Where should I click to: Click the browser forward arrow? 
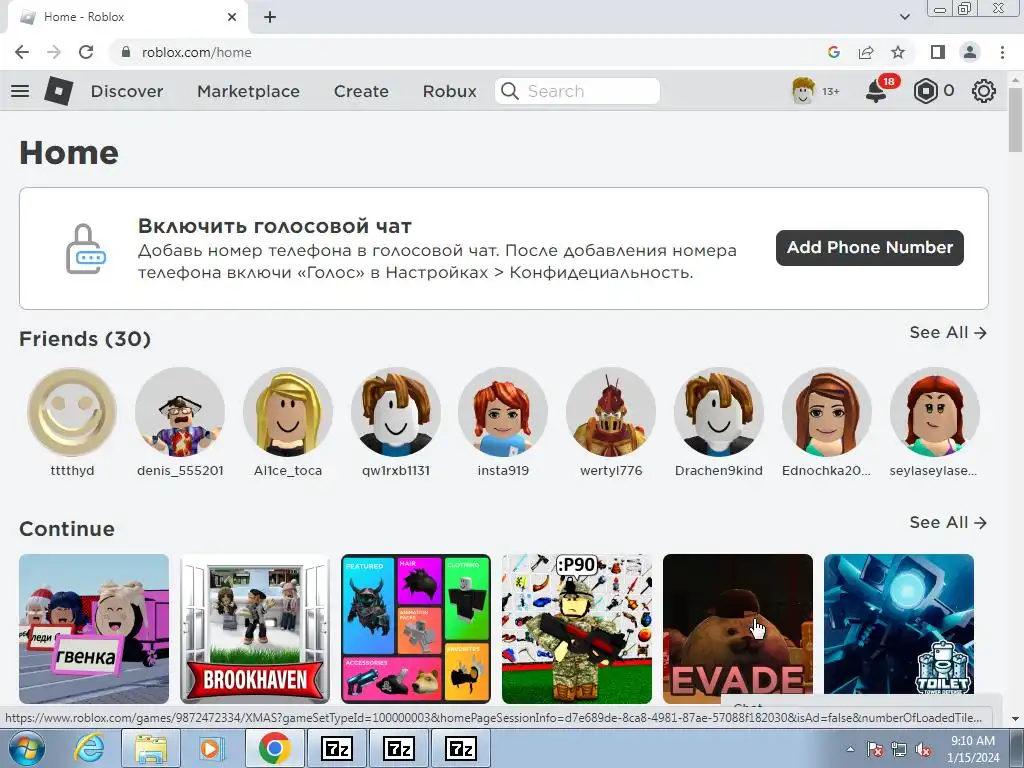point(54,52)
